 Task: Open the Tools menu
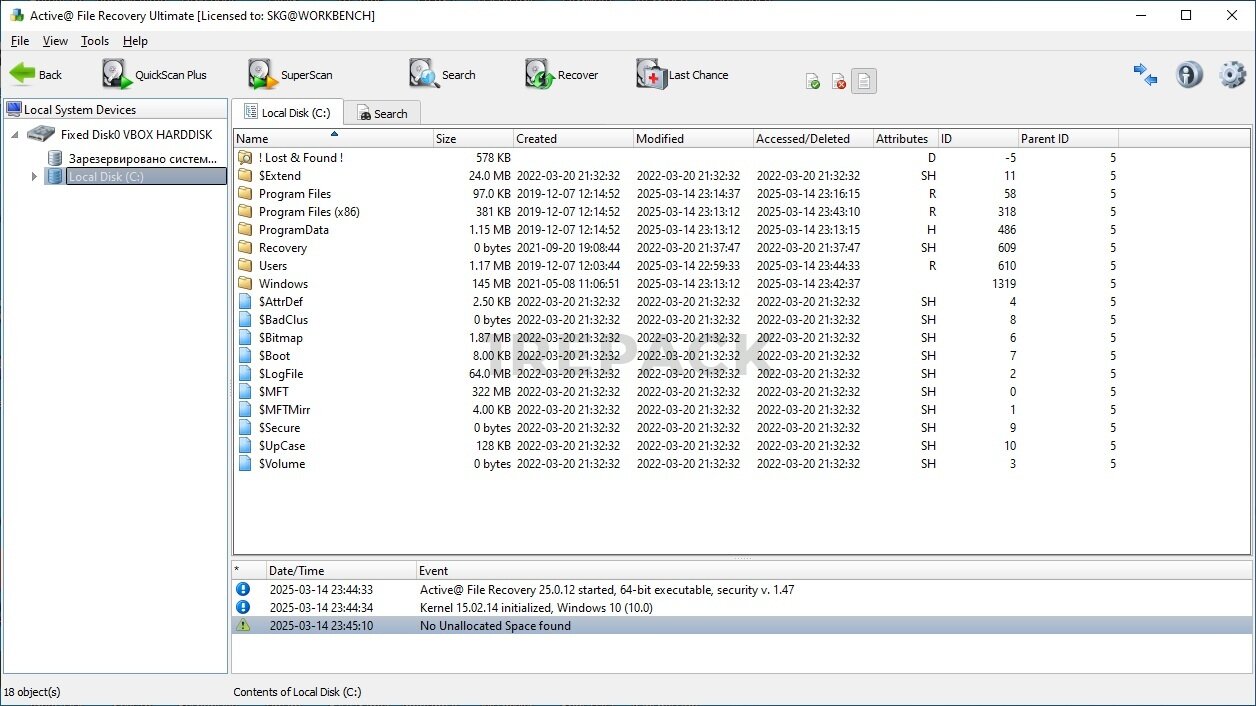pyautogui.click(x=95, y=41)
